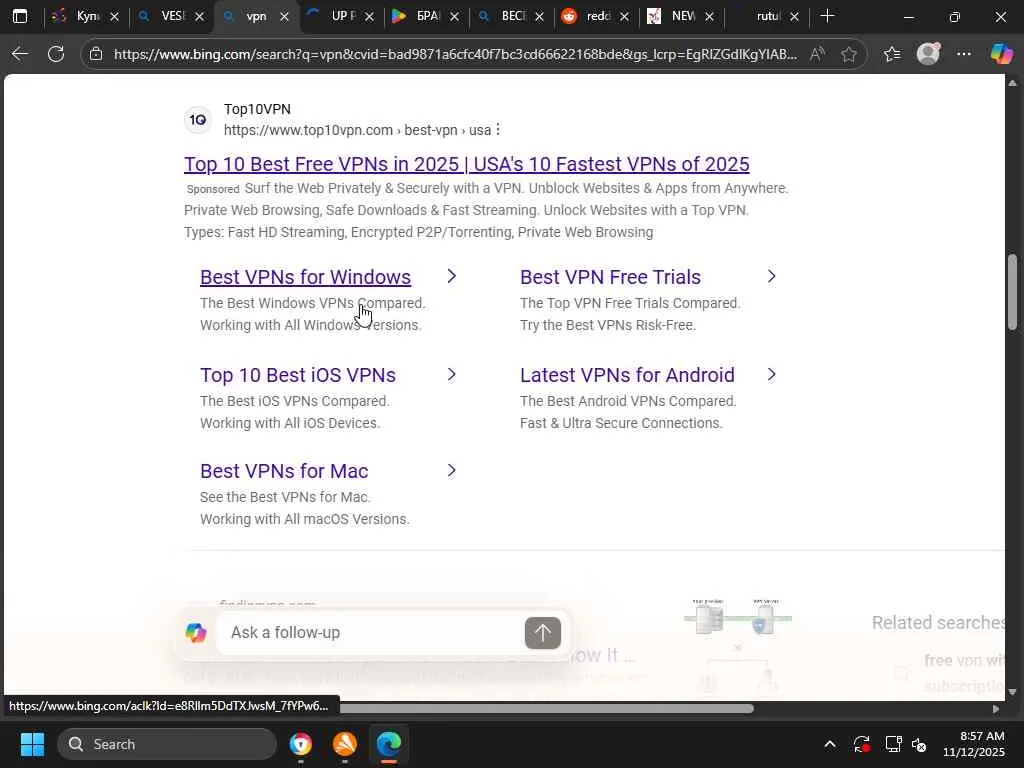
Task: Click the vertical scrollbar thumb
Action: (x=1012, y=292)
